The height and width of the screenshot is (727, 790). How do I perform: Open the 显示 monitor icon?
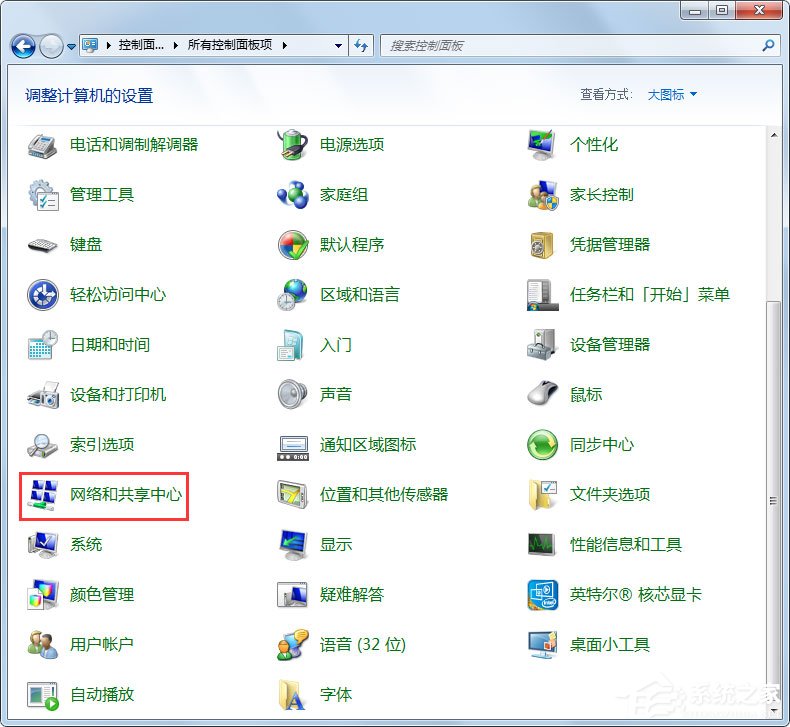[293, 545]
